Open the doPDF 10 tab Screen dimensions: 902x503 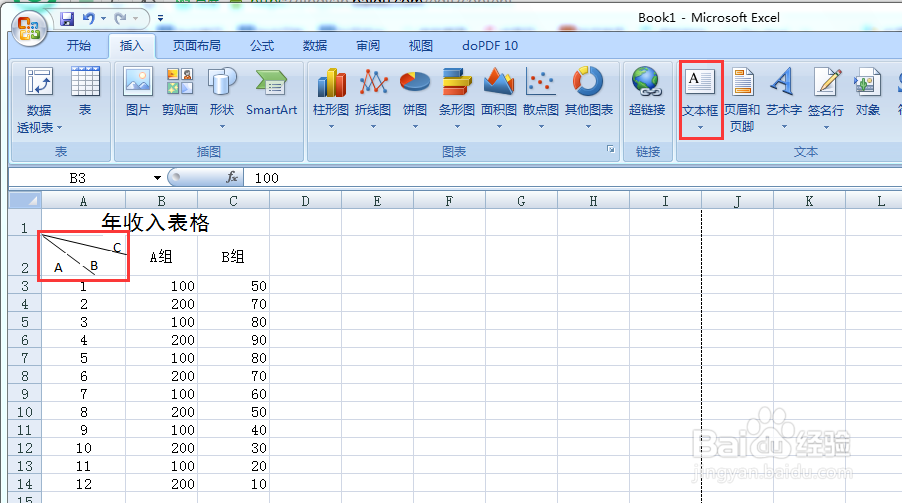[490, 45]
